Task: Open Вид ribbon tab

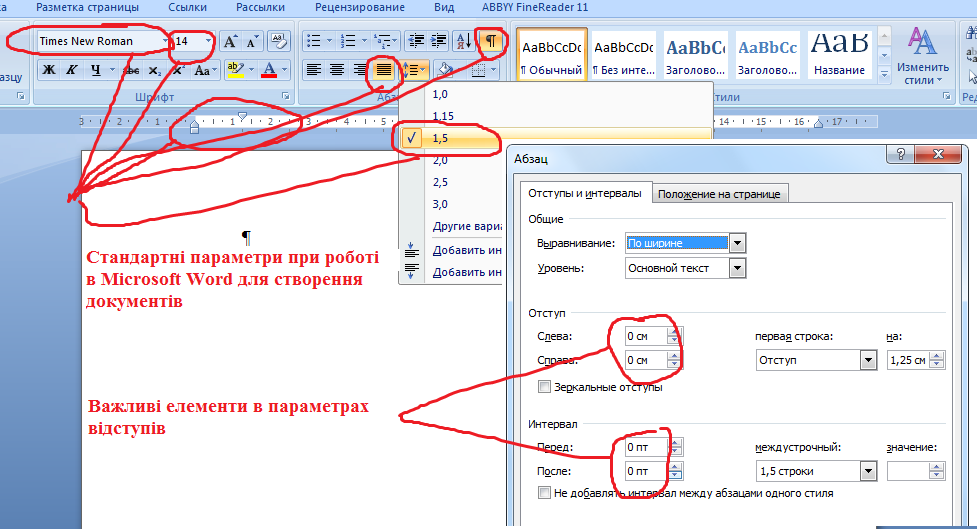Action: [x=444, y=7]
